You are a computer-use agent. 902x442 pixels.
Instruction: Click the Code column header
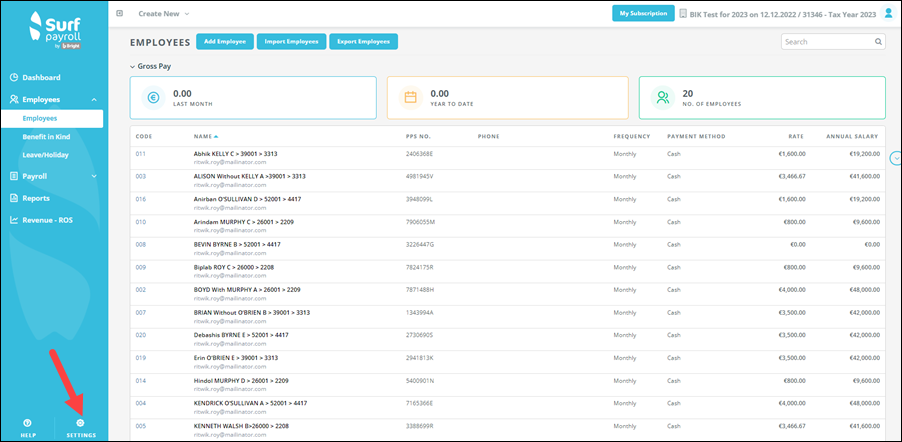(144, 137)
